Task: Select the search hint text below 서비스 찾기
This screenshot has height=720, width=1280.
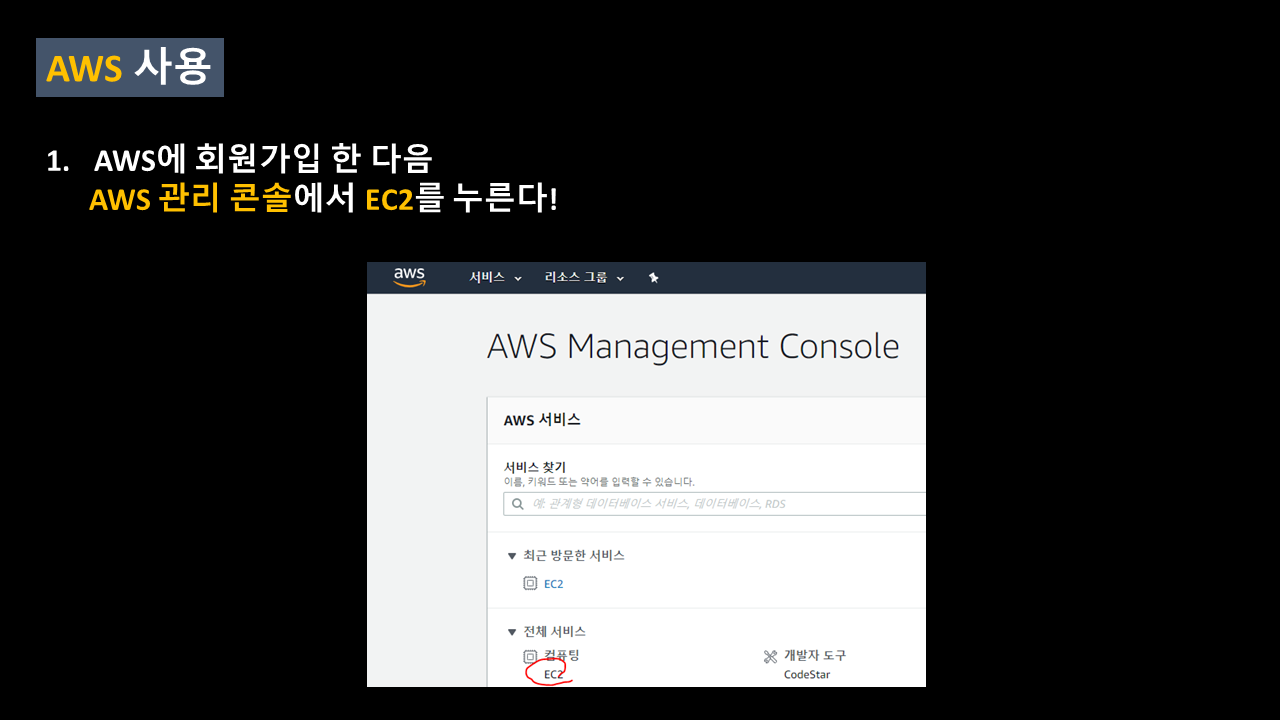Action: click(x=599, y=482)
